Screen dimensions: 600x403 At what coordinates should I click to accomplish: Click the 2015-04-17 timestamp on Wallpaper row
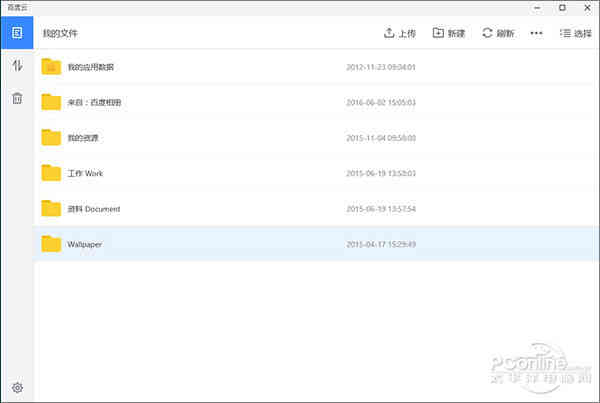pos(380,244)
